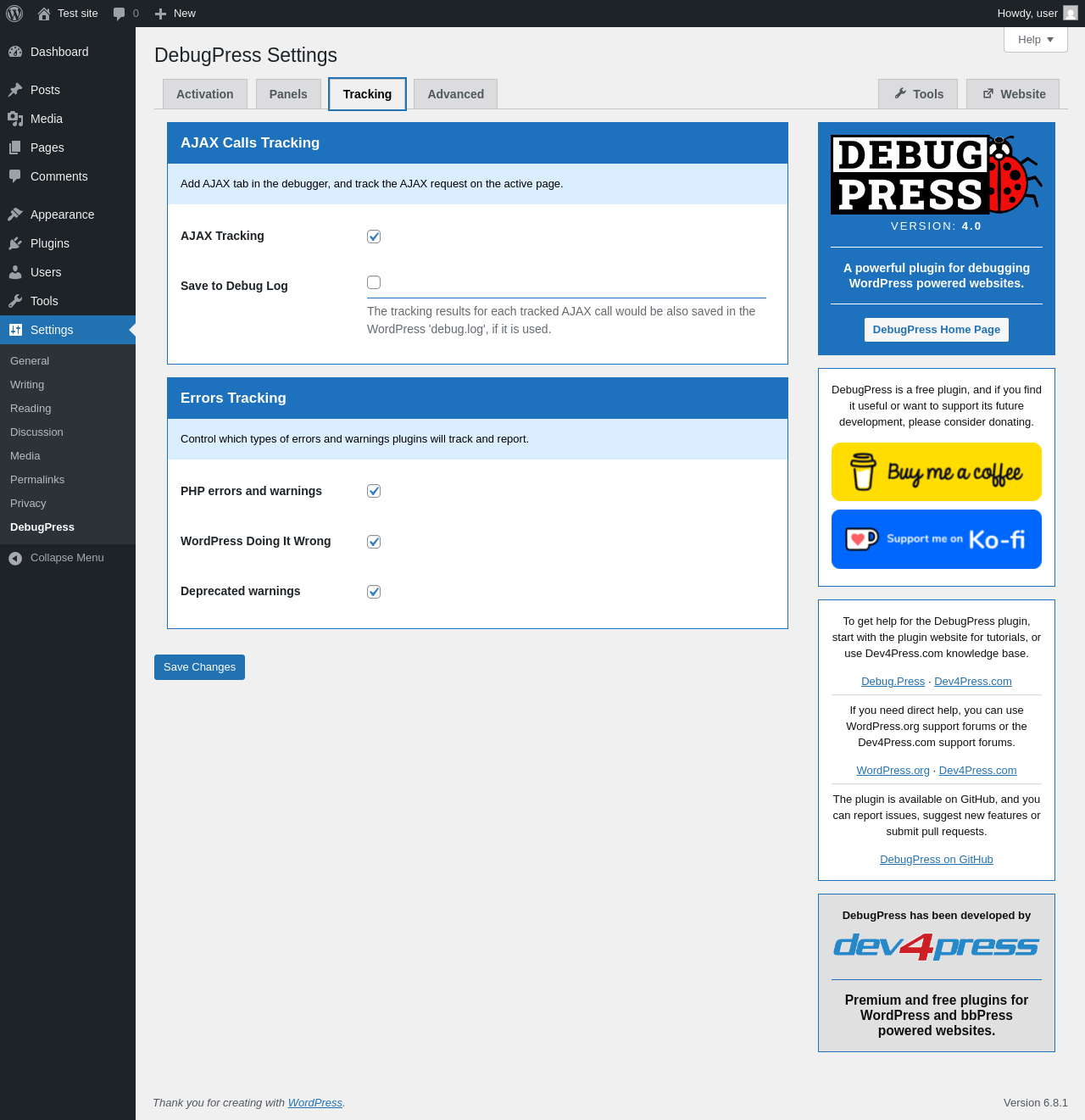
Task: Click the Tools wrench icon in the sidebar
Action: pos(15,301)
